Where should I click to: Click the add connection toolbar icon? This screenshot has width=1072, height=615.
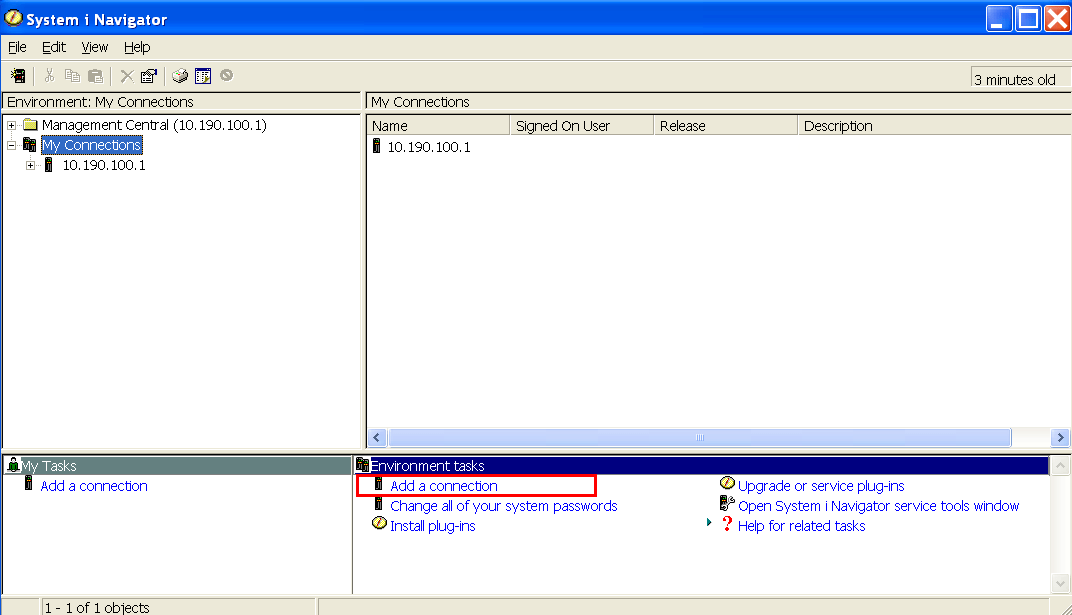pyautogui.click(x=18, y=76)
